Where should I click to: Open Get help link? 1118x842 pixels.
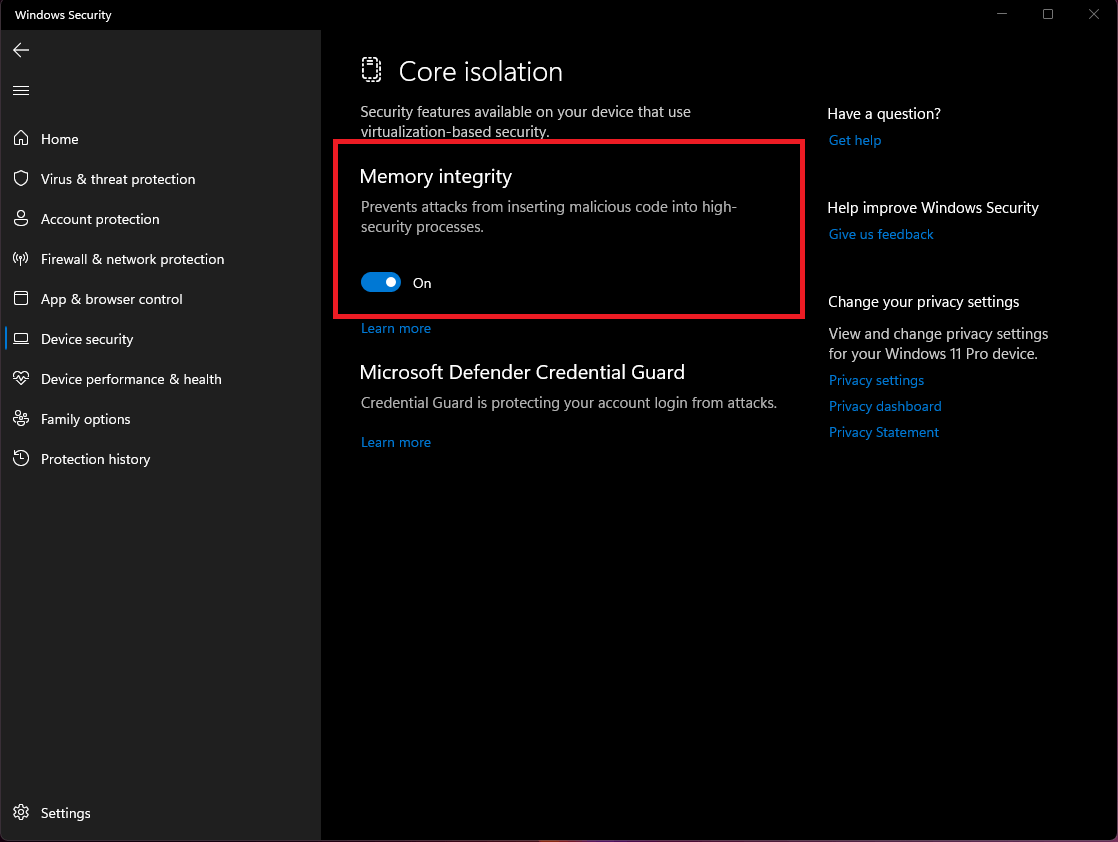pos(854,140)
